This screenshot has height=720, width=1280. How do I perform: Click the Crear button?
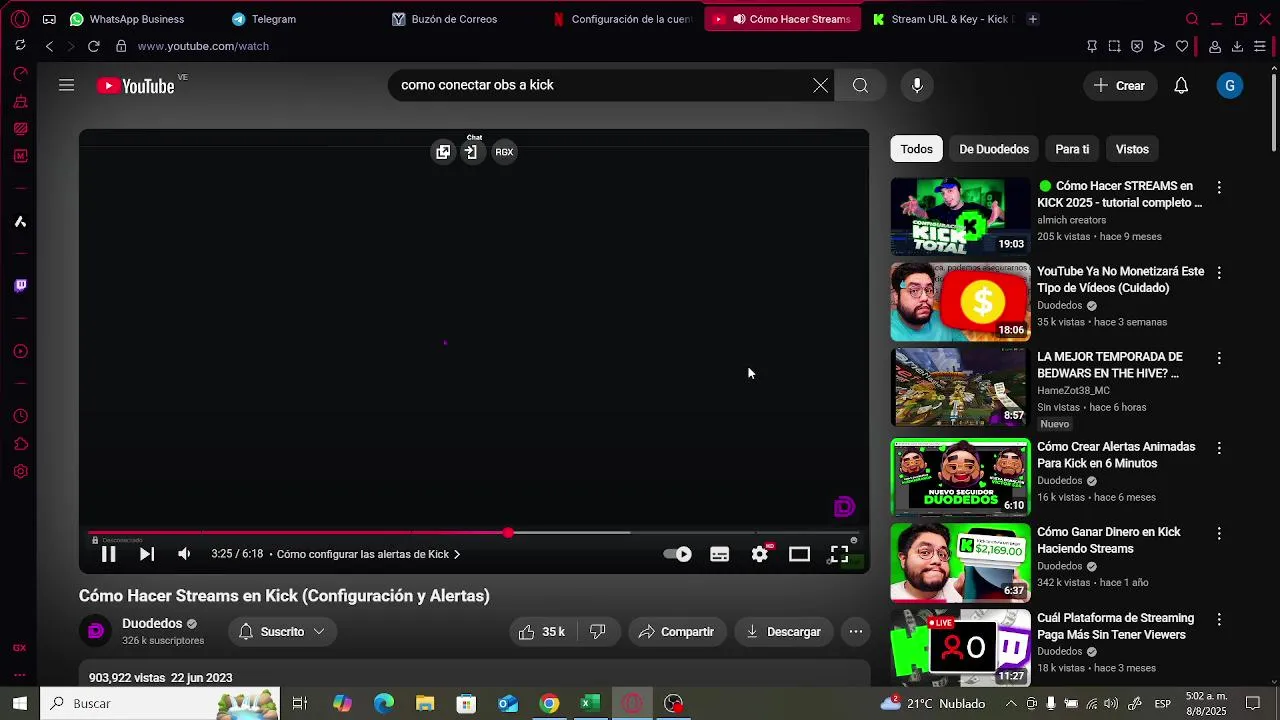point(1119,86)
